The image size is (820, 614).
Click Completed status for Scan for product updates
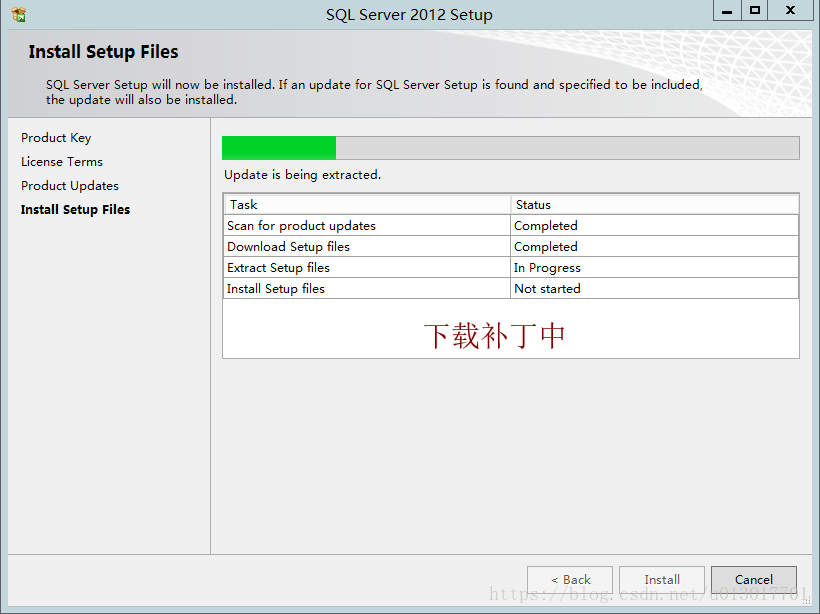click(655, 225)
